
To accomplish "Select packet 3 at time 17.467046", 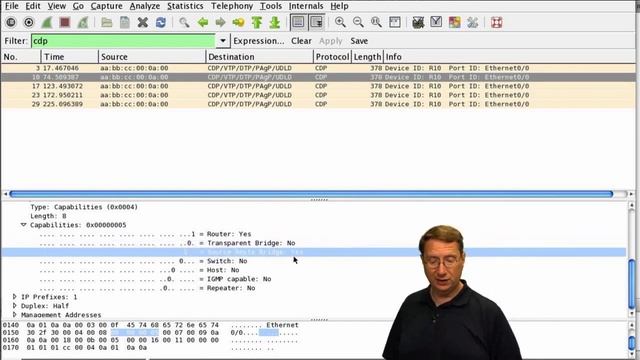I will point(318,68).
